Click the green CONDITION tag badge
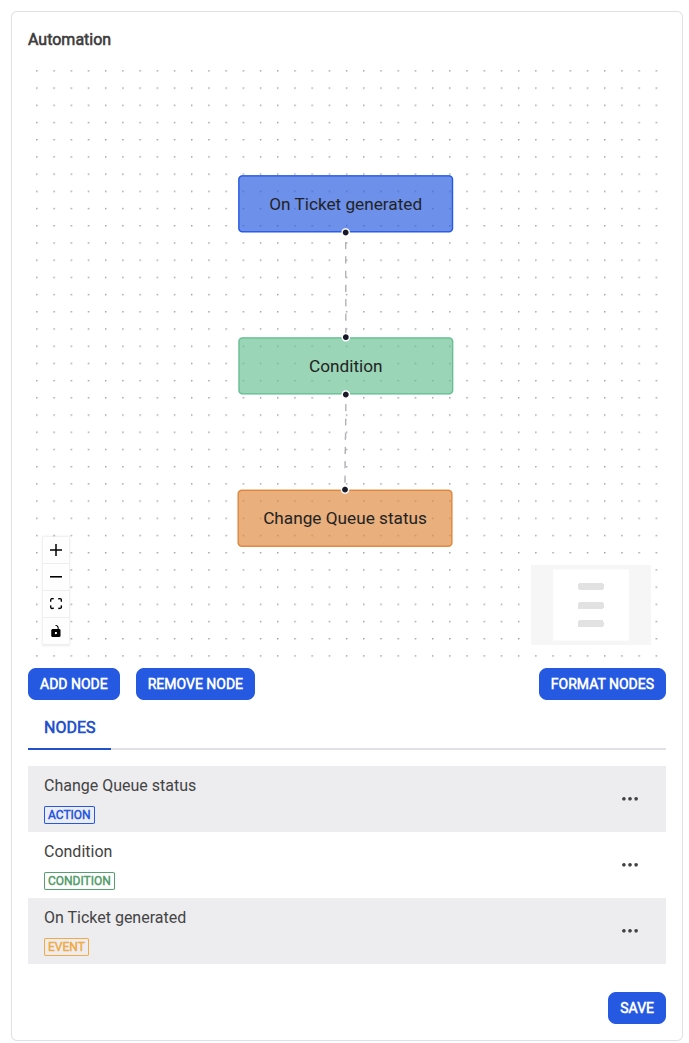Image resolution: width=689 pixels, height=1043 pixels. 79,881
